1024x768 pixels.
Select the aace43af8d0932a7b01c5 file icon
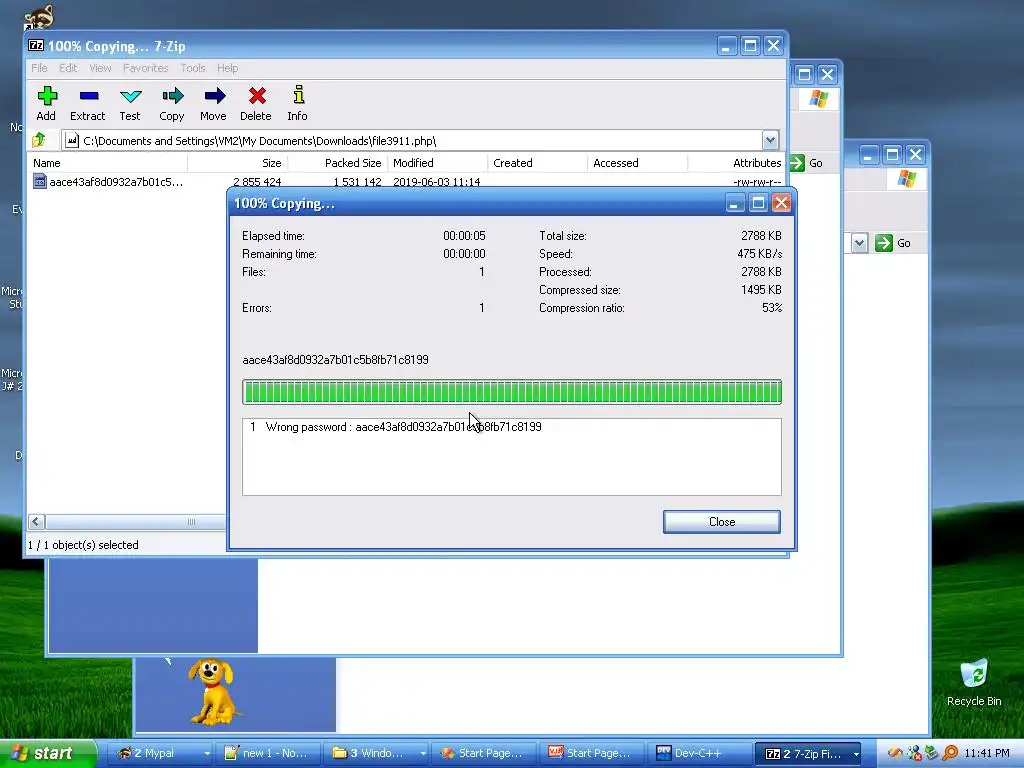tap(40, 182)
